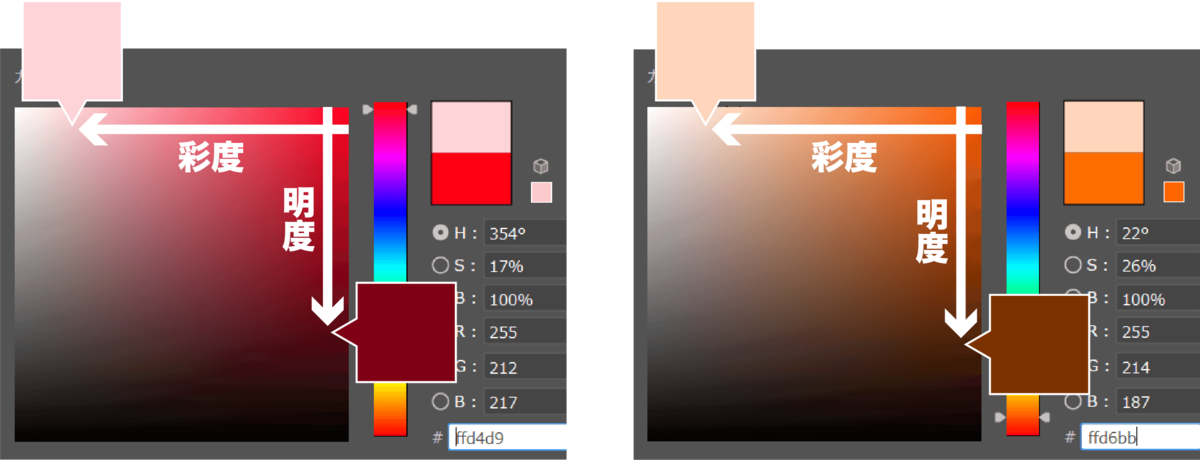Image resolution: width=1200 pixels, height=460 pixels.
Task: Click the hex field containing ffd6bb
Action: (x=1141, y=436)
